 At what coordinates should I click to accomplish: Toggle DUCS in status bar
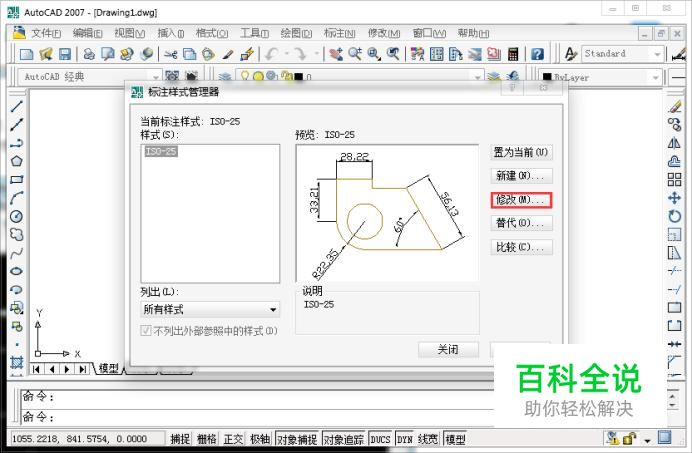click(x=380, y=439)
